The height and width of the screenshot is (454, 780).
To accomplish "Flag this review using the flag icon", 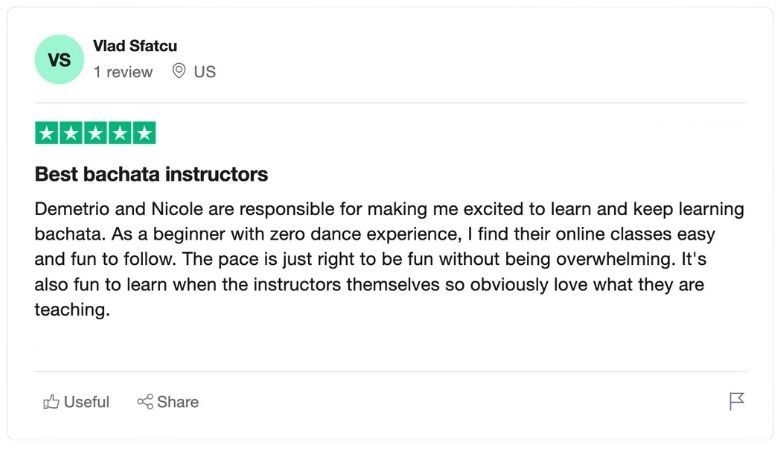I will click(736, 402).
